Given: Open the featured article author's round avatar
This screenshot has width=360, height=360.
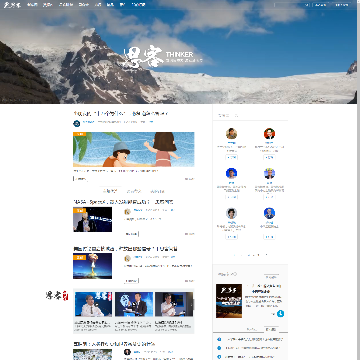Looking at the screenshot, I should [77, 123].
